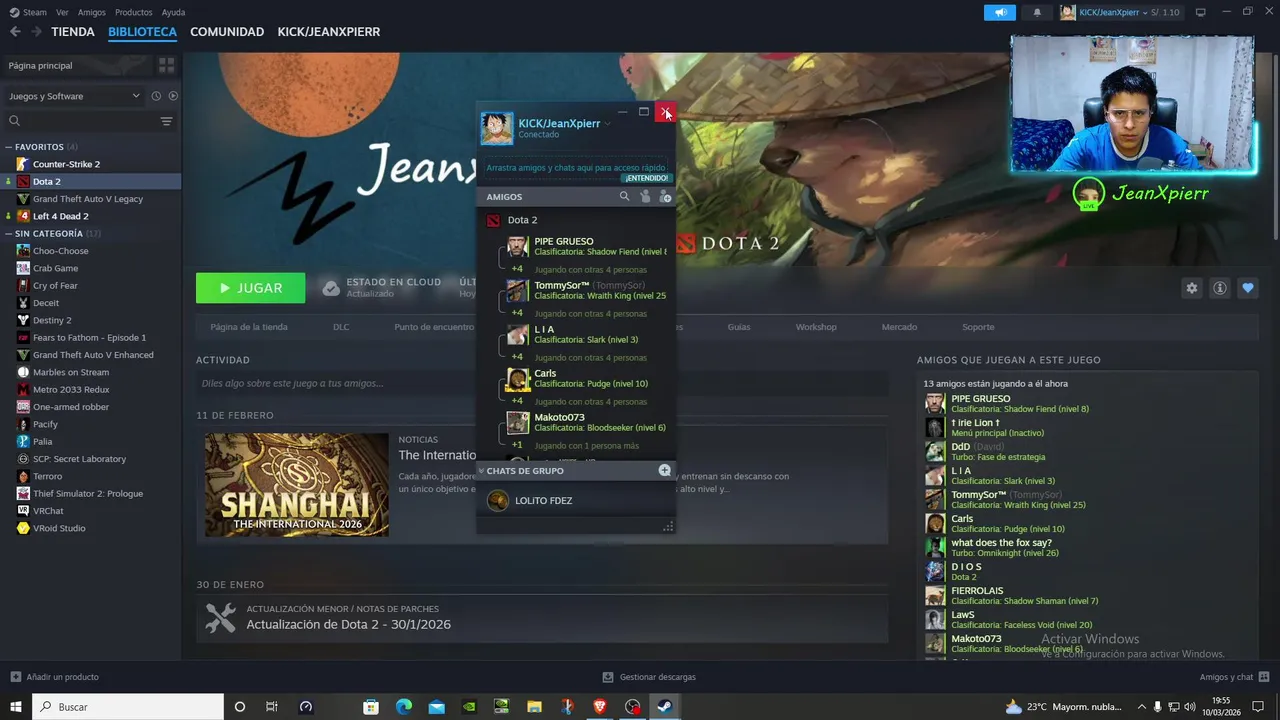Open Juegos y Software dropdown

tap(74, 96)
